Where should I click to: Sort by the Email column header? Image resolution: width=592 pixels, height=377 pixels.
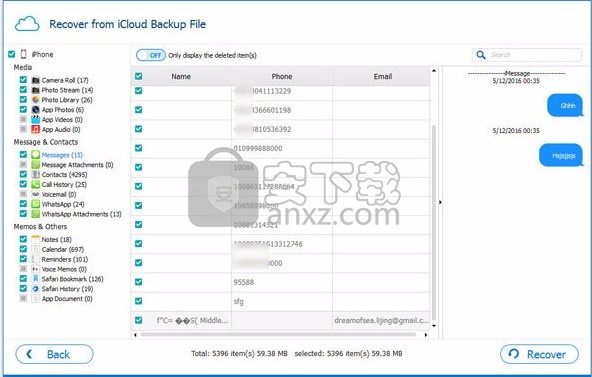point(382,76)
